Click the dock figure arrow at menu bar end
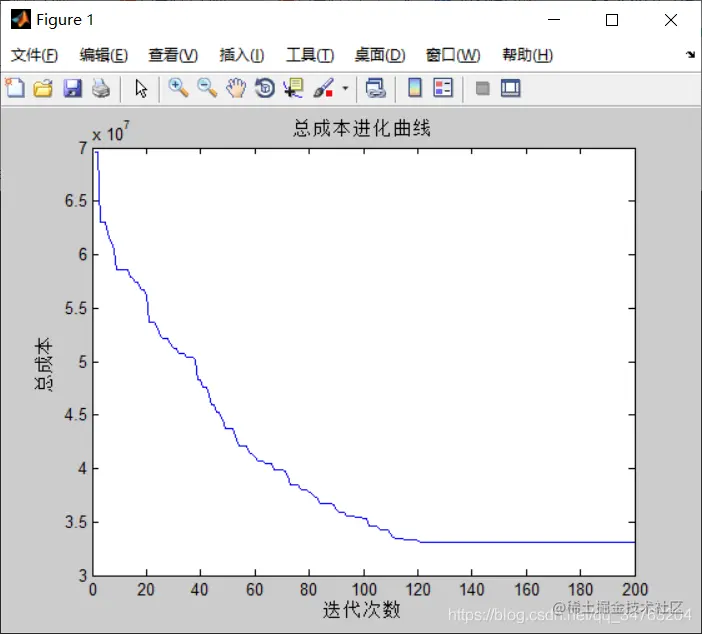This screenshot has width=702, height=634. [690, 55]
